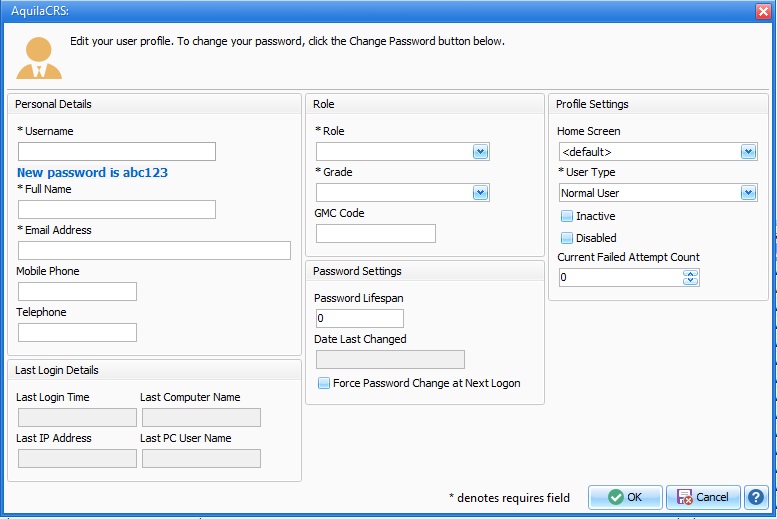
Task: Expand the Grade dropdown
Action: tap(480, 193)
